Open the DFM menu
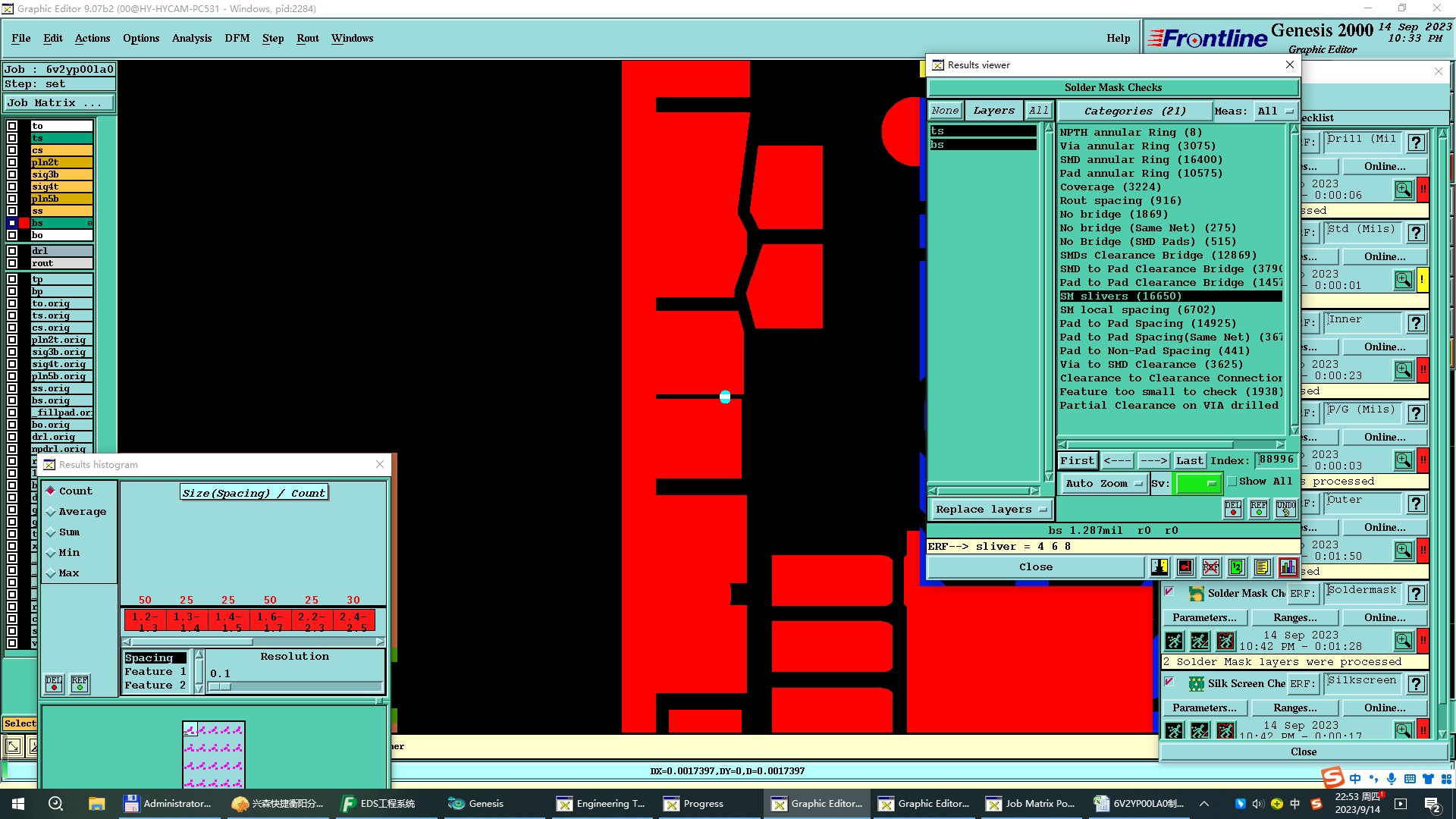This screenshot has width=1456, height=819. (x=237, y=38)
